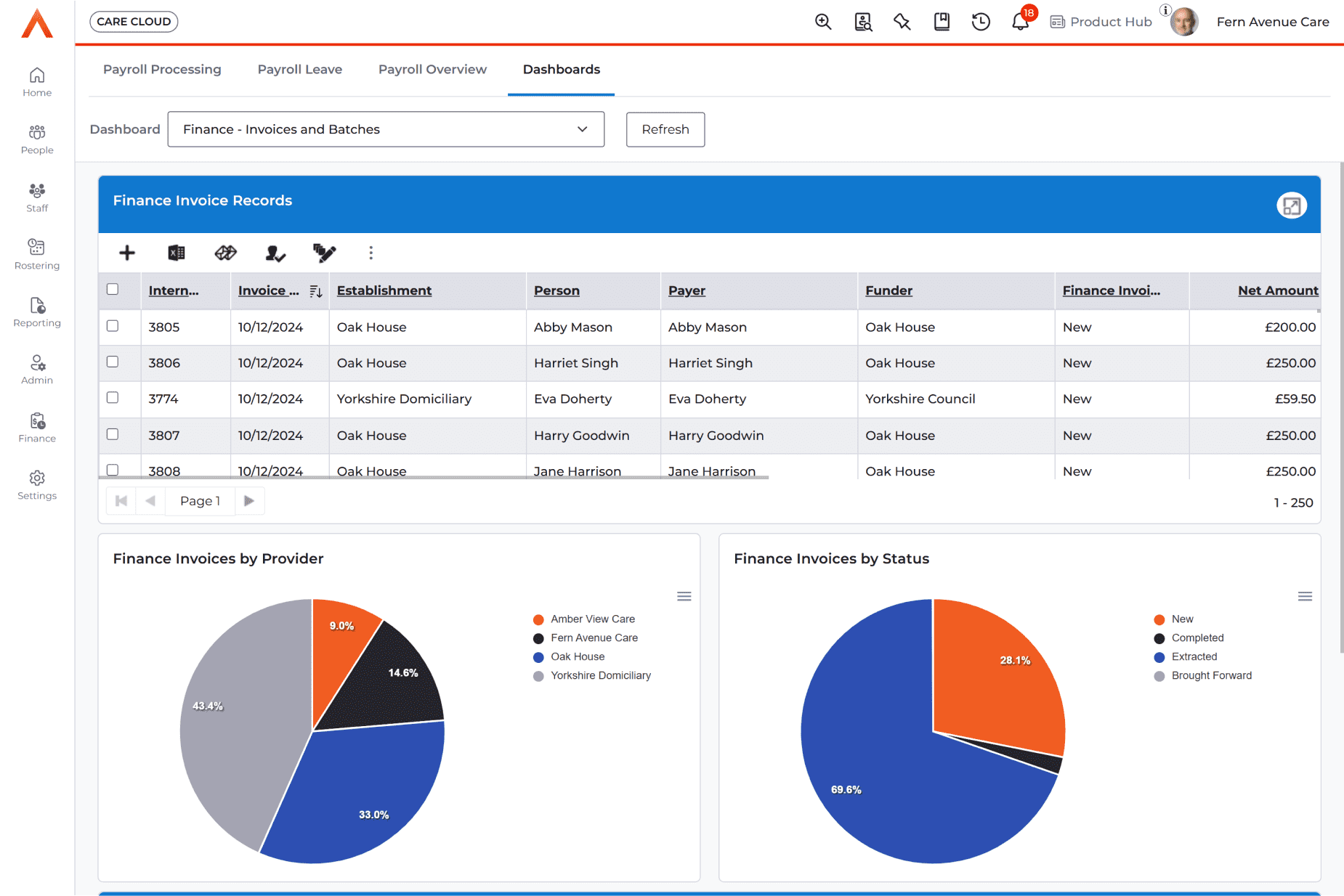Tick the checkbox for invoice 3805

pyautogui.click(x=113, y=326)
